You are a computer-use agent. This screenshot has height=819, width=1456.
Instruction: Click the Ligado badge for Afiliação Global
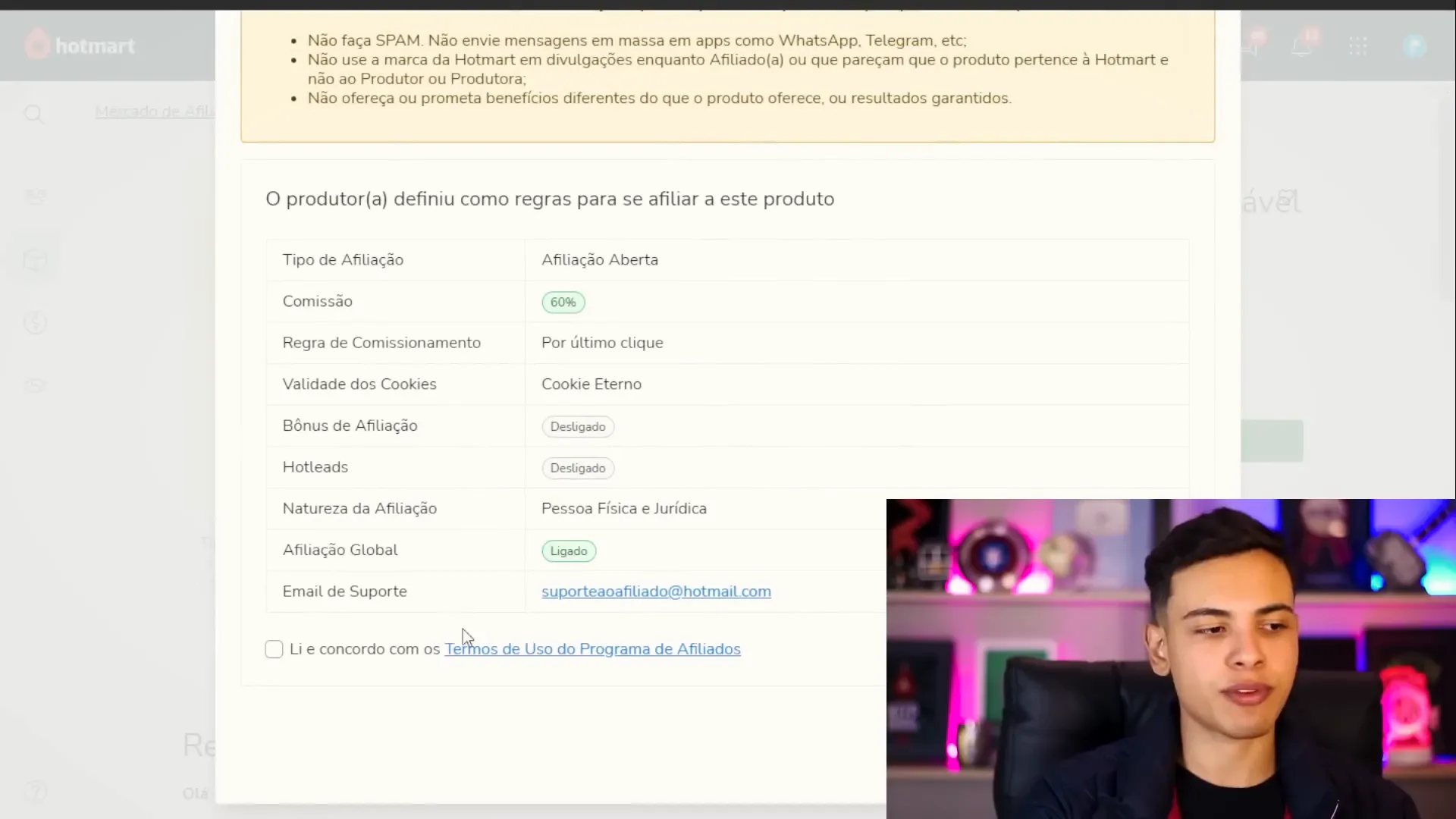[x=569, y=551]
